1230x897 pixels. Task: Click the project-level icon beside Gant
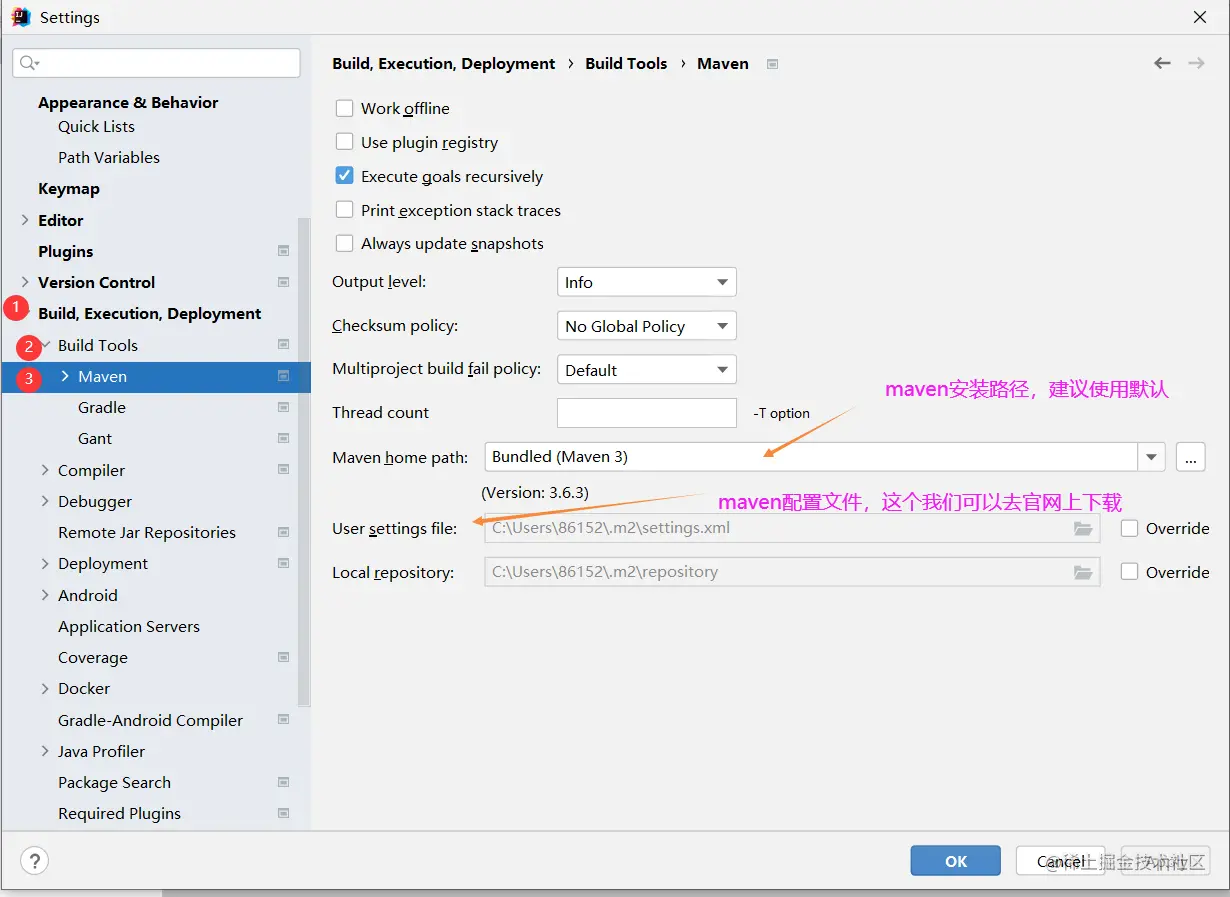click(x=284, y=438)
